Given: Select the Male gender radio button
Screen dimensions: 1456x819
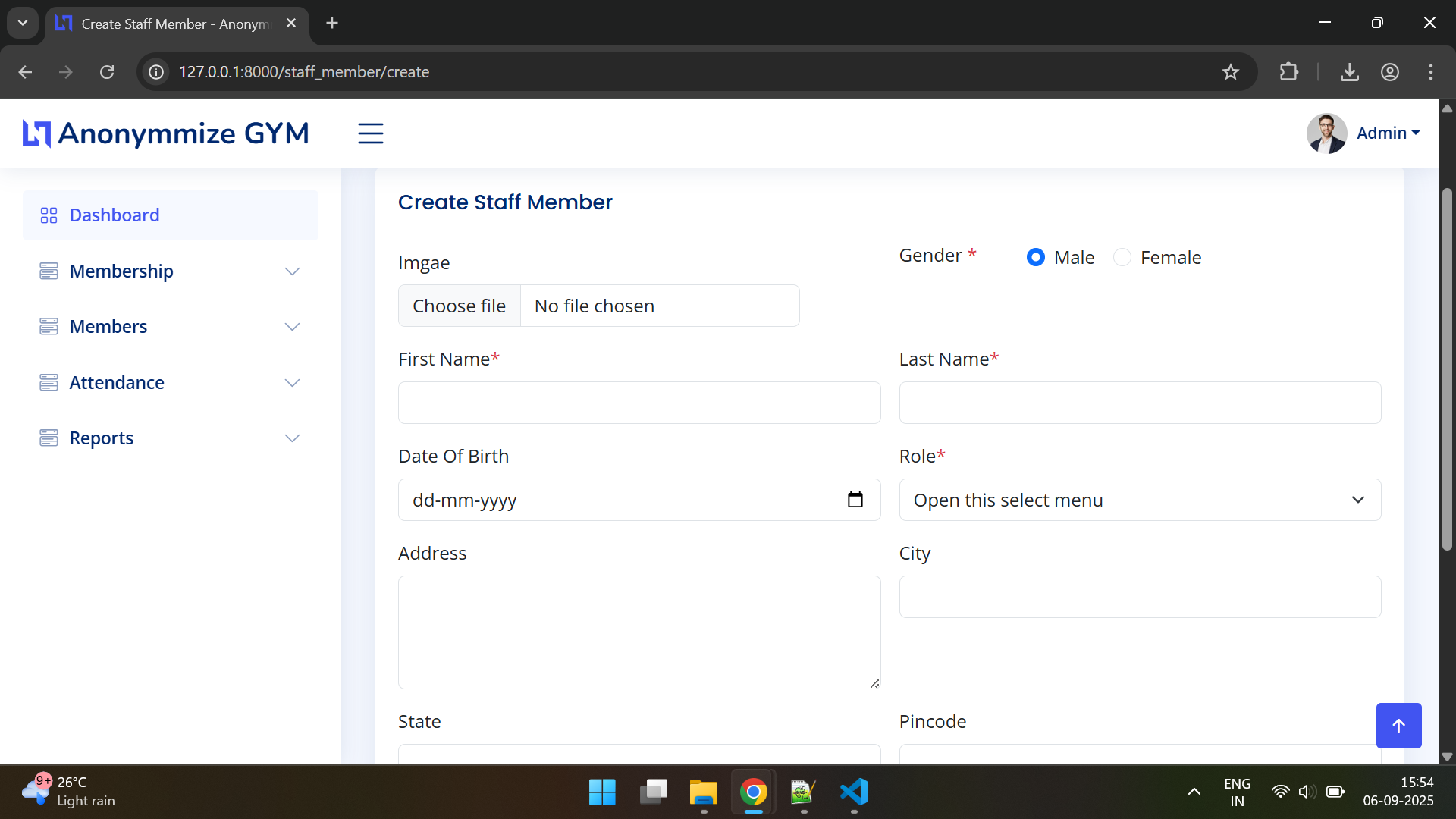Looking at the screenshot, I should [x=1035, y=257].
